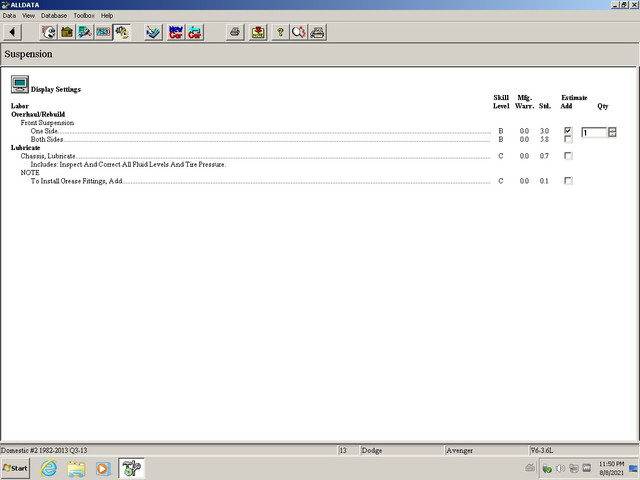Click the Domestic #2 1982-2013 Q3-13 status text
This screenshot has width=640, height=480.
[x=44, y=451]
